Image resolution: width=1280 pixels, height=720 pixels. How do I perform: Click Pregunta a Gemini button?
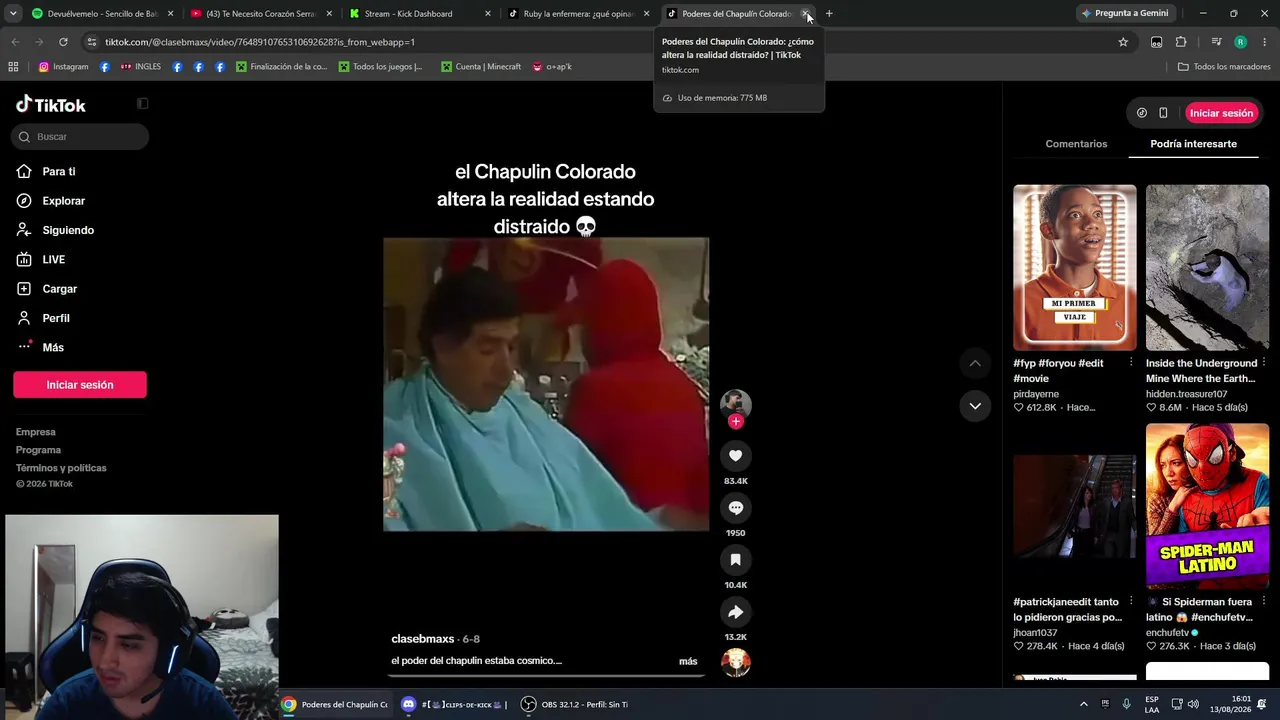pyautogui.click(x=1124, y=14)
